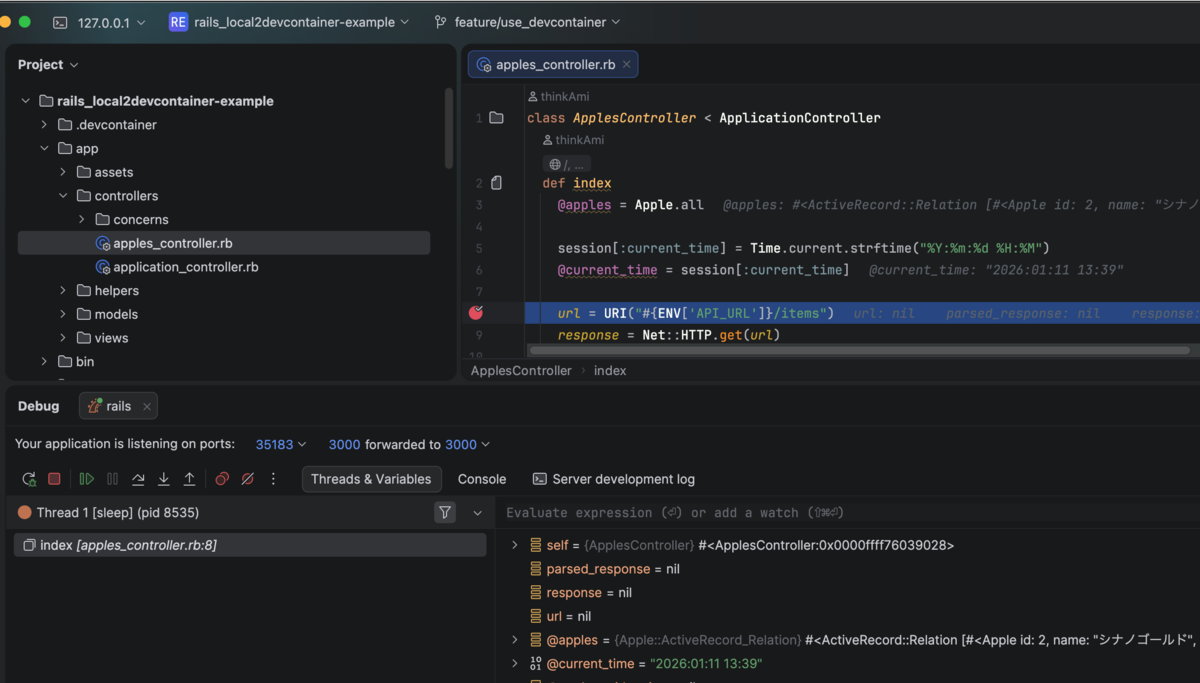Viewport: 1200px width, 683px height.
Task: Open the debugger more-options menu
Action: (273, 479)
